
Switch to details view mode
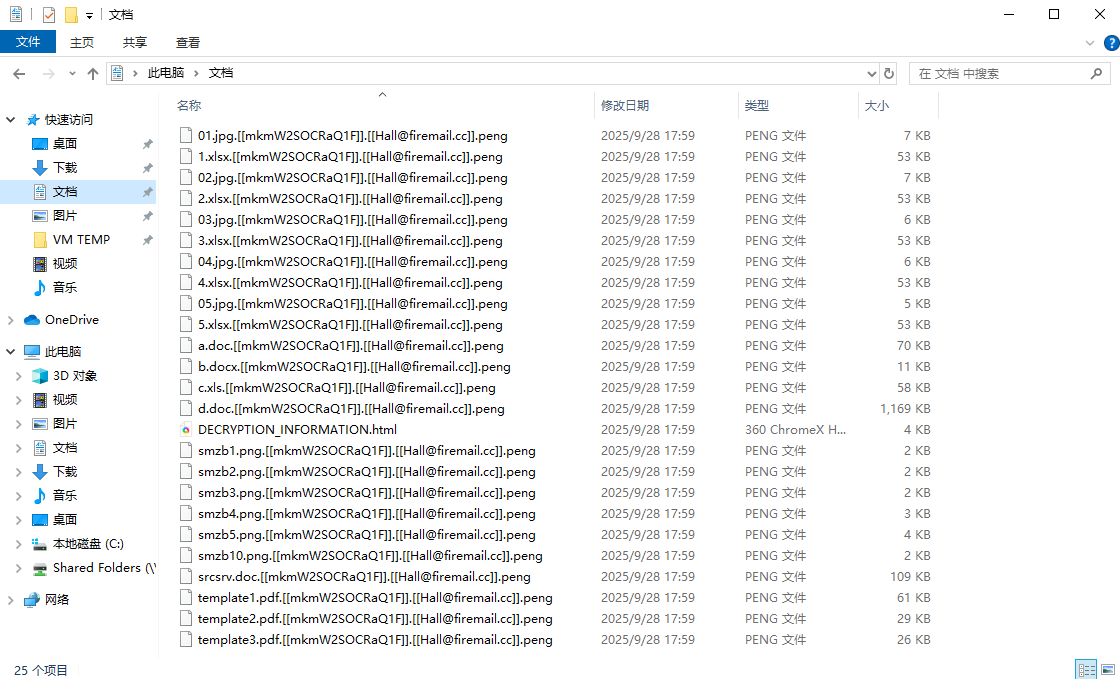coord(1086,669)
